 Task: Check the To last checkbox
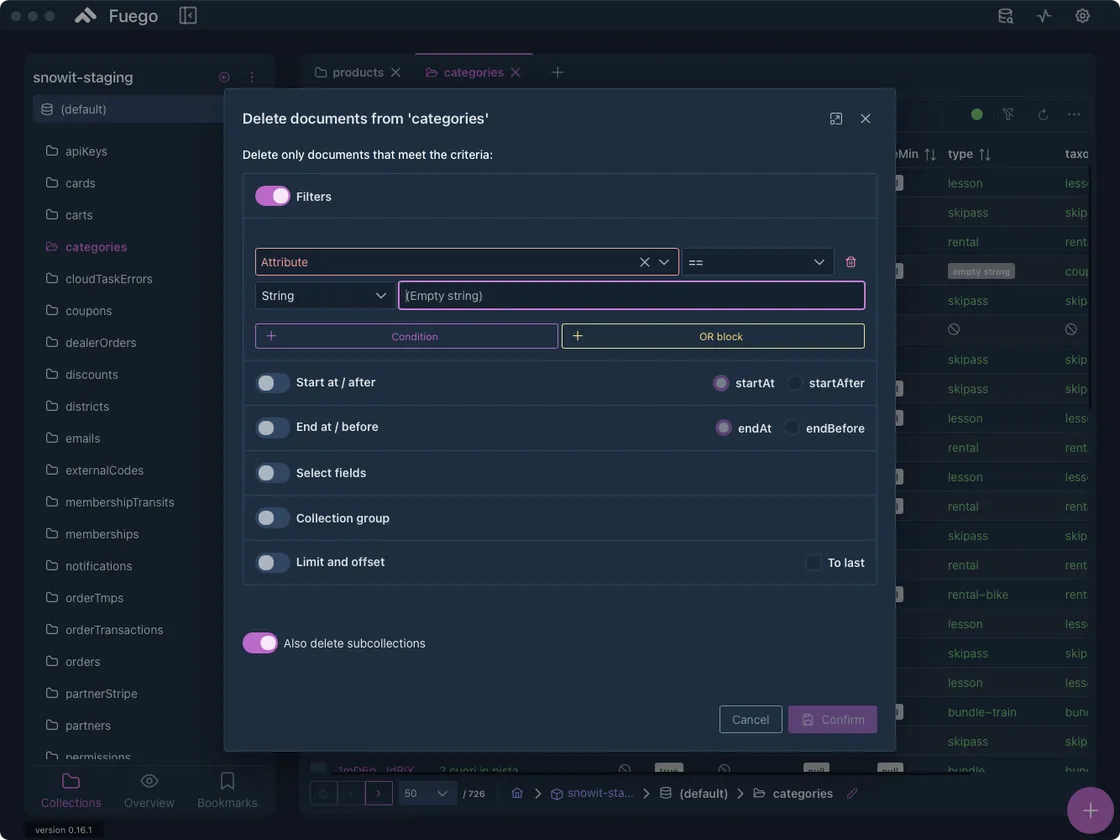813,563
